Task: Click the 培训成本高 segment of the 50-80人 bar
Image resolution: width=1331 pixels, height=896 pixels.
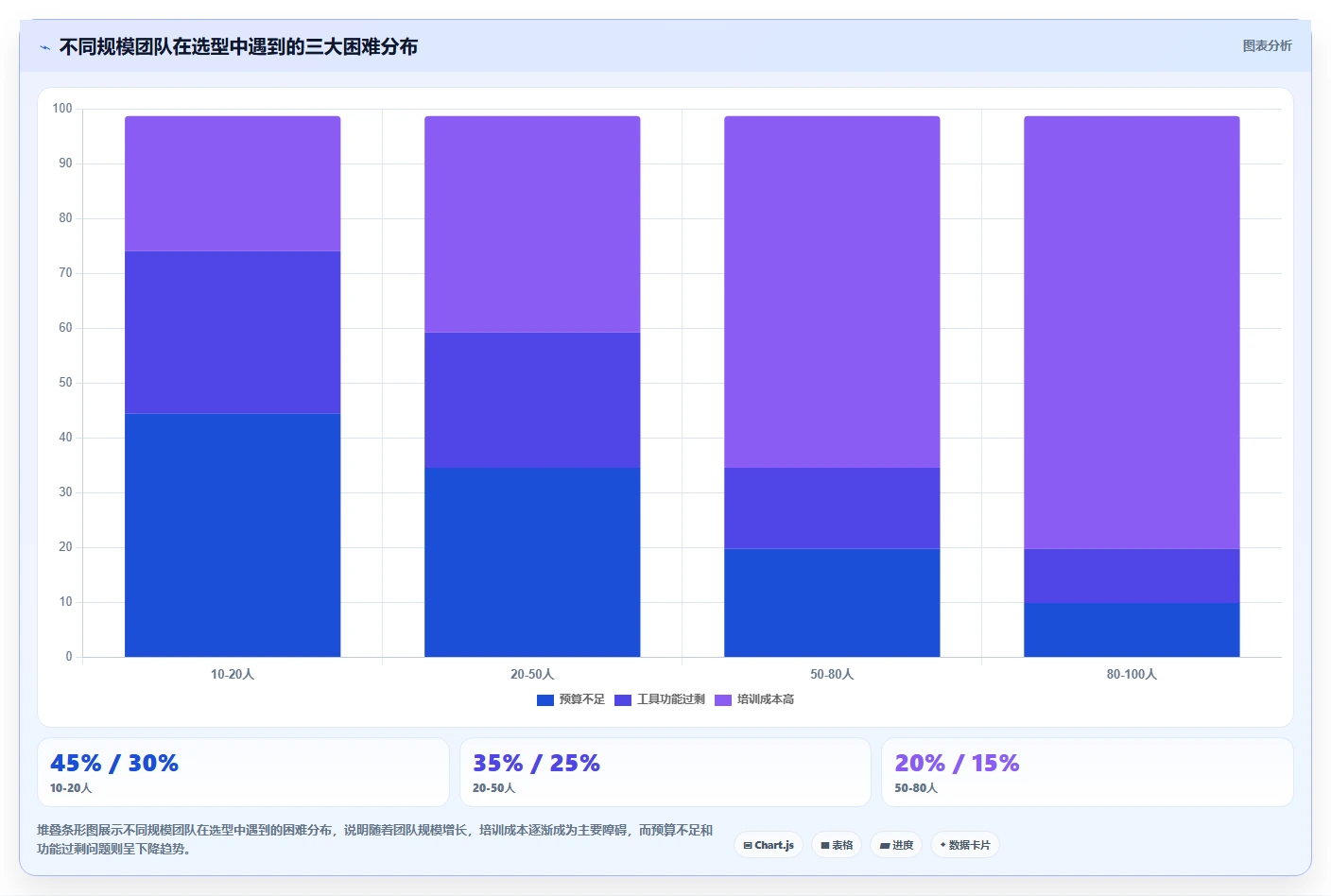Action: tap(832, 292)
